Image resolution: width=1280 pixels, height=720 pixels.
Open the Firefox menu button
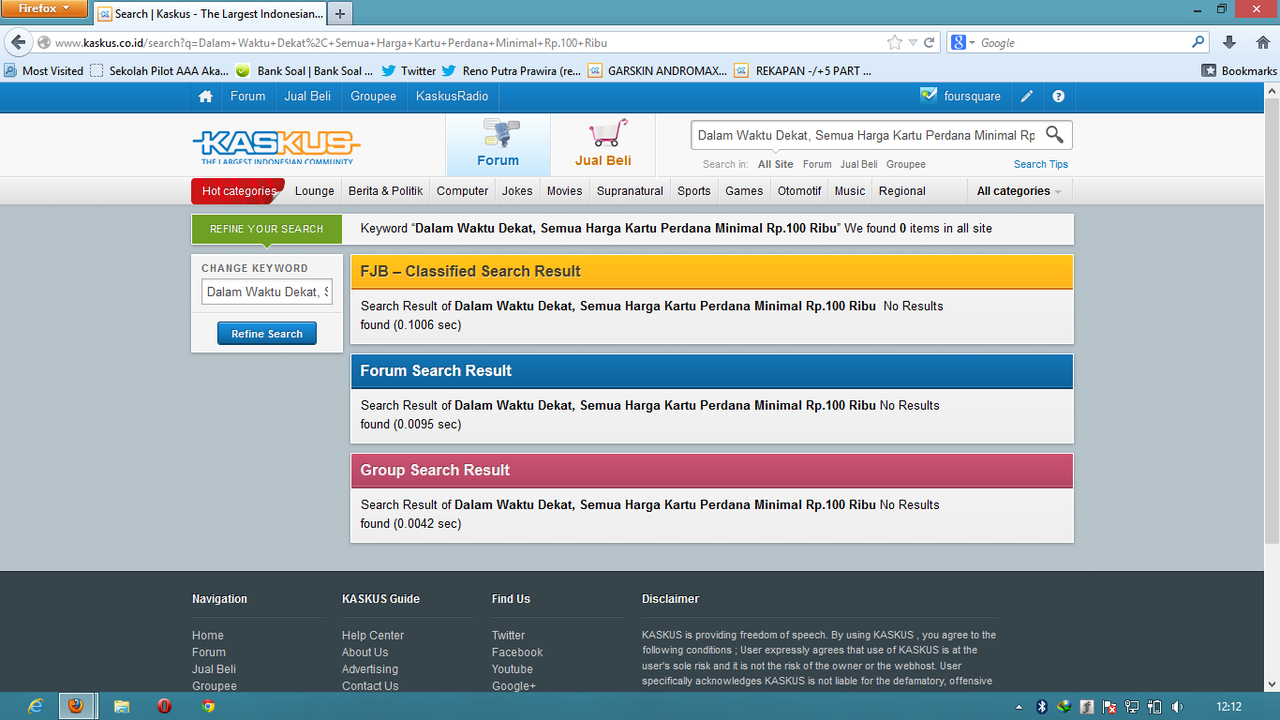[44, 8]
